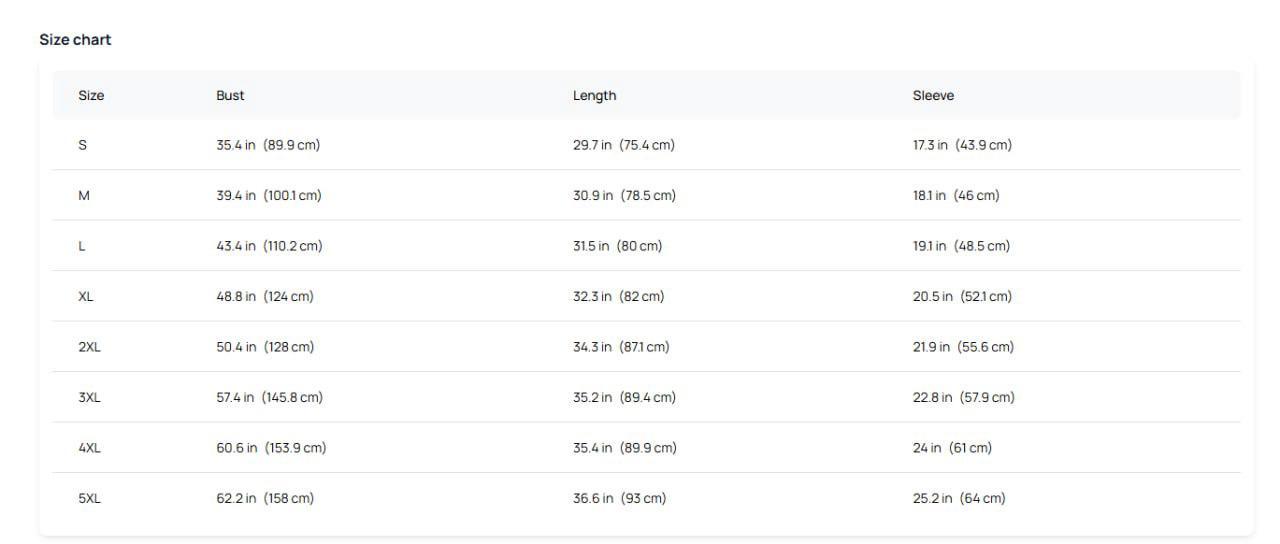The width and height of the screenshot is (1280, 544).
Task: Click the Bust column header
Action: pyautogui.click(x=230, y=96)
